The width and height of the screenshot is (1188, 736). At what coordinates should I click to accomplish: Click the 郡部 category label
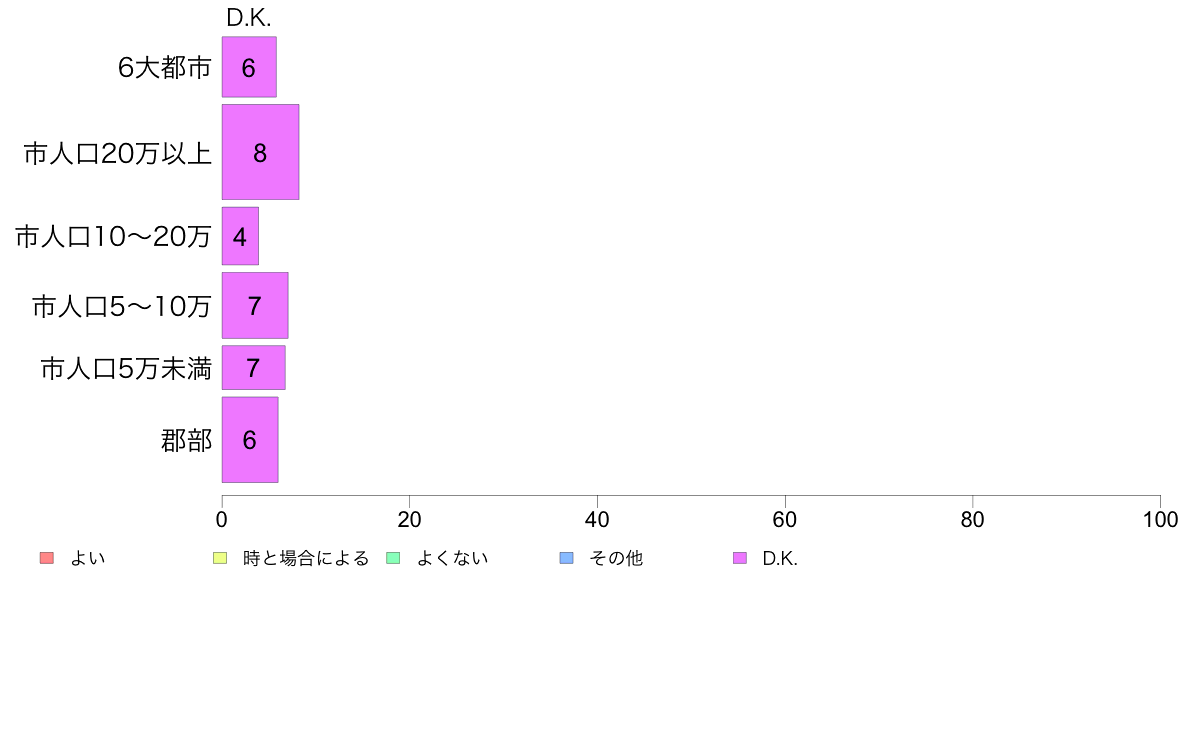pos(186,440)
